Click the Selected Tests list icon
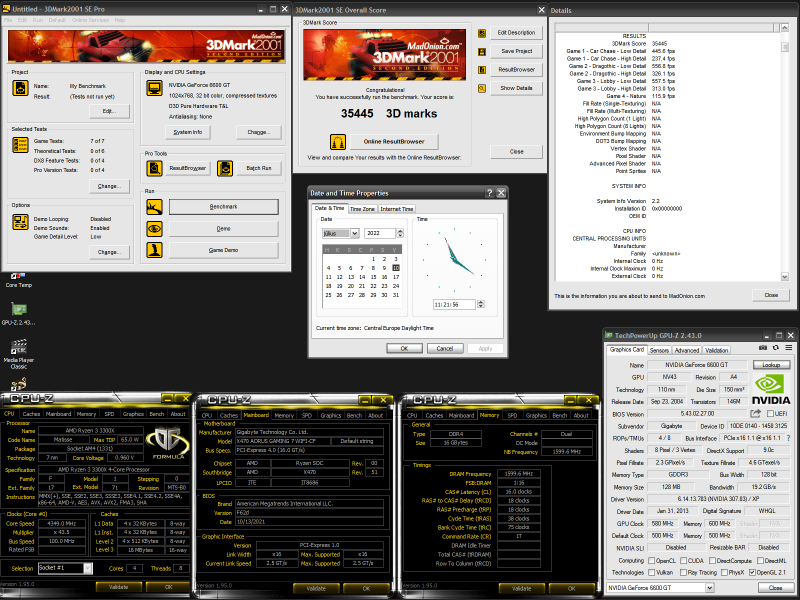This screenshot has width=800, height=600. tap(20, 145)
